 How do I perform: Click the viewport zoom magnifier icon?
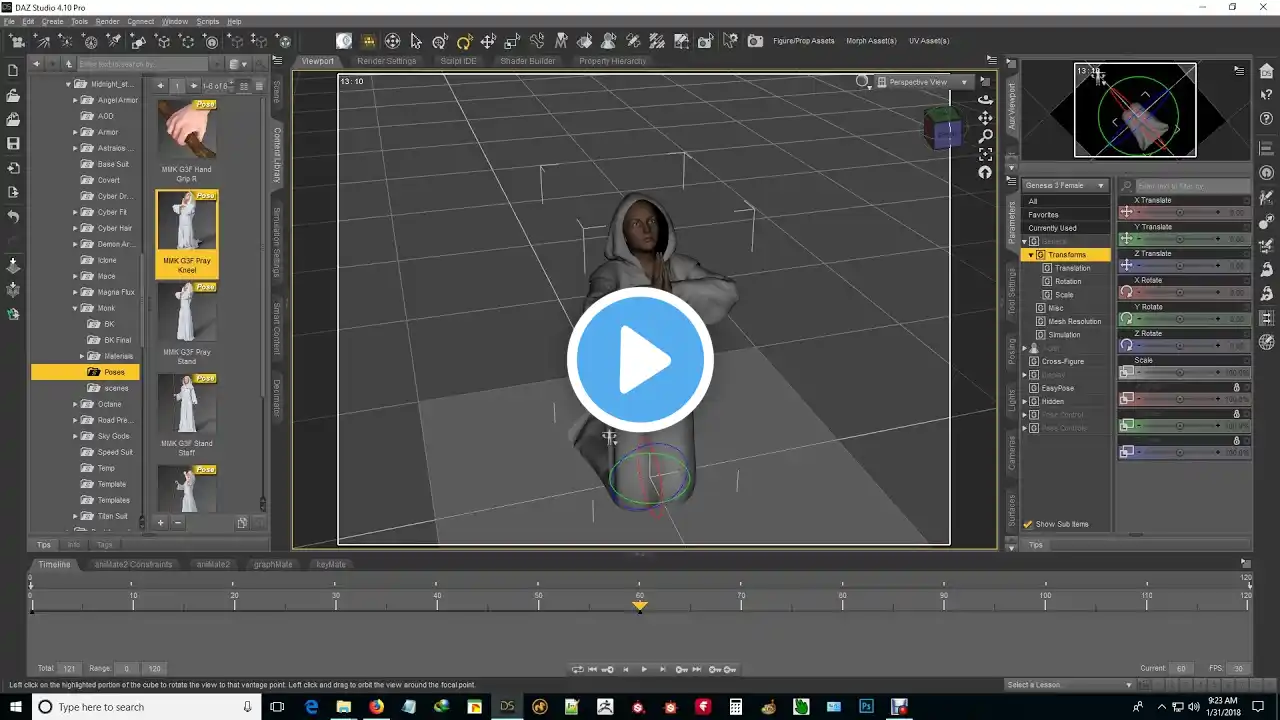click(985, 136)
